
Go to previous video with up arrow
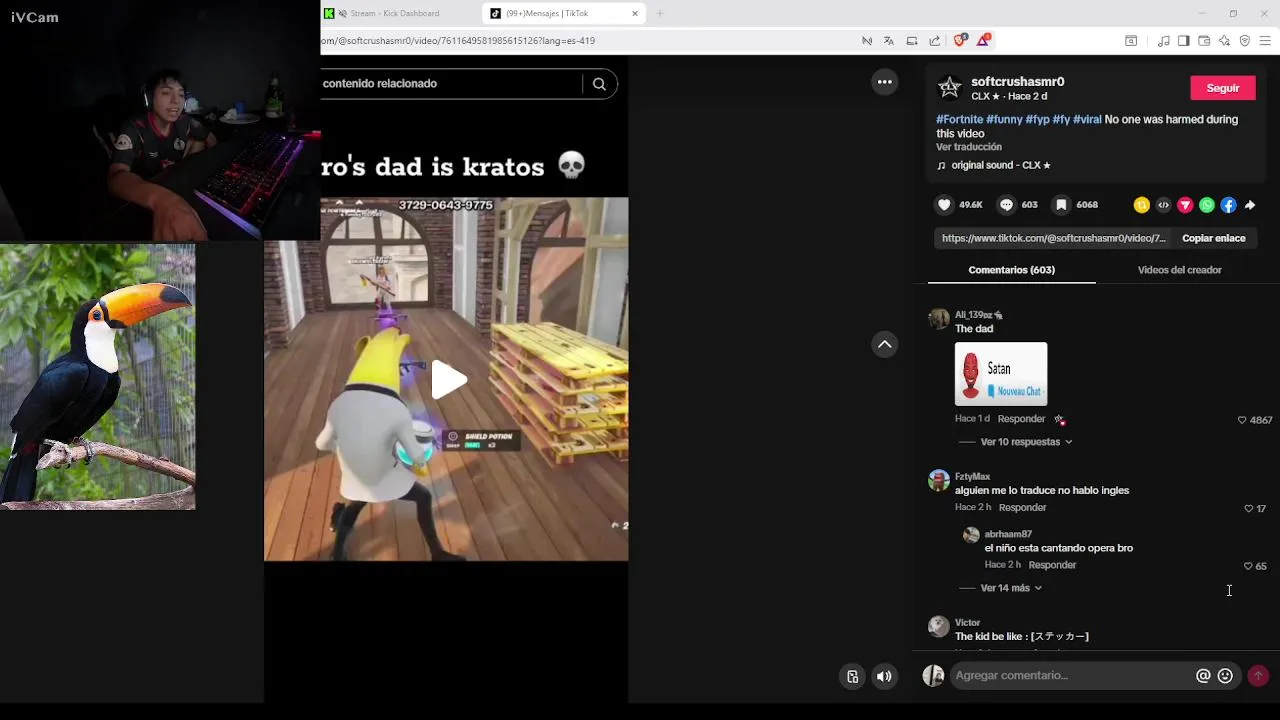click(885, 345)
